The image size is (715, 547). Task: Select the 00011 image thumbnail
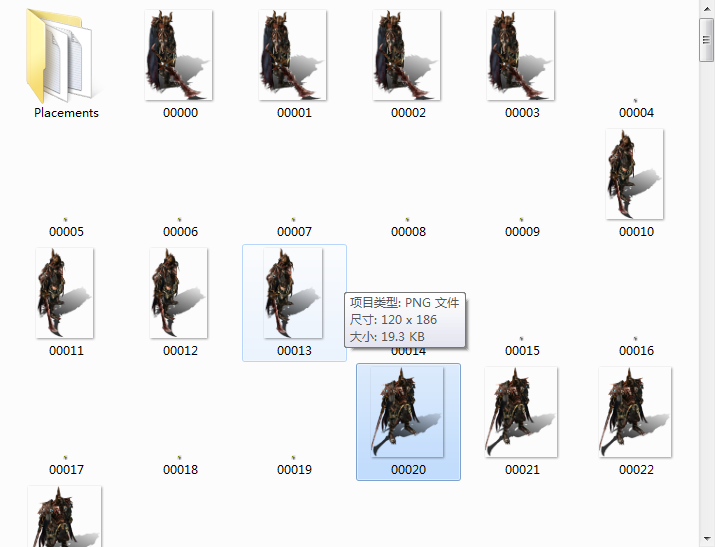tap(65, 293)
